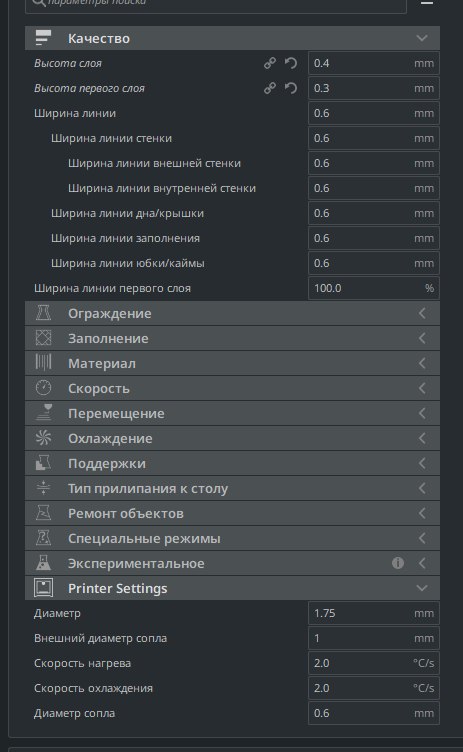Edit Ширина линии заполнения value
Screen dimensions: 463x752
point(373,238)
